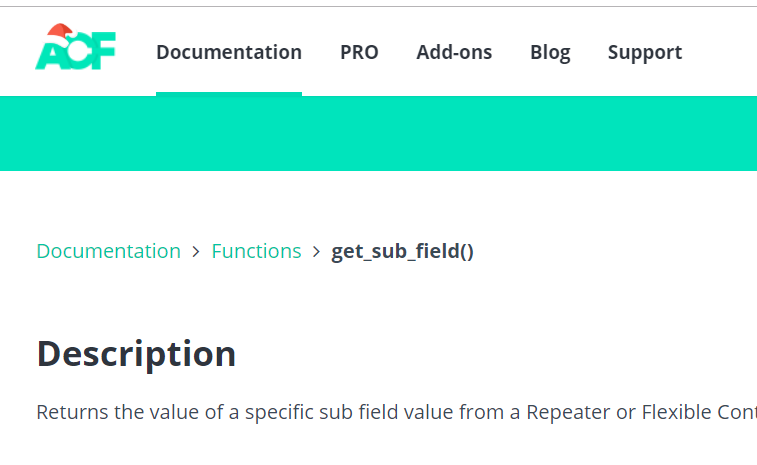Open the Documentation tab in the top navigation
This screenshot has height=465, width=757.
tap(229, 53)
